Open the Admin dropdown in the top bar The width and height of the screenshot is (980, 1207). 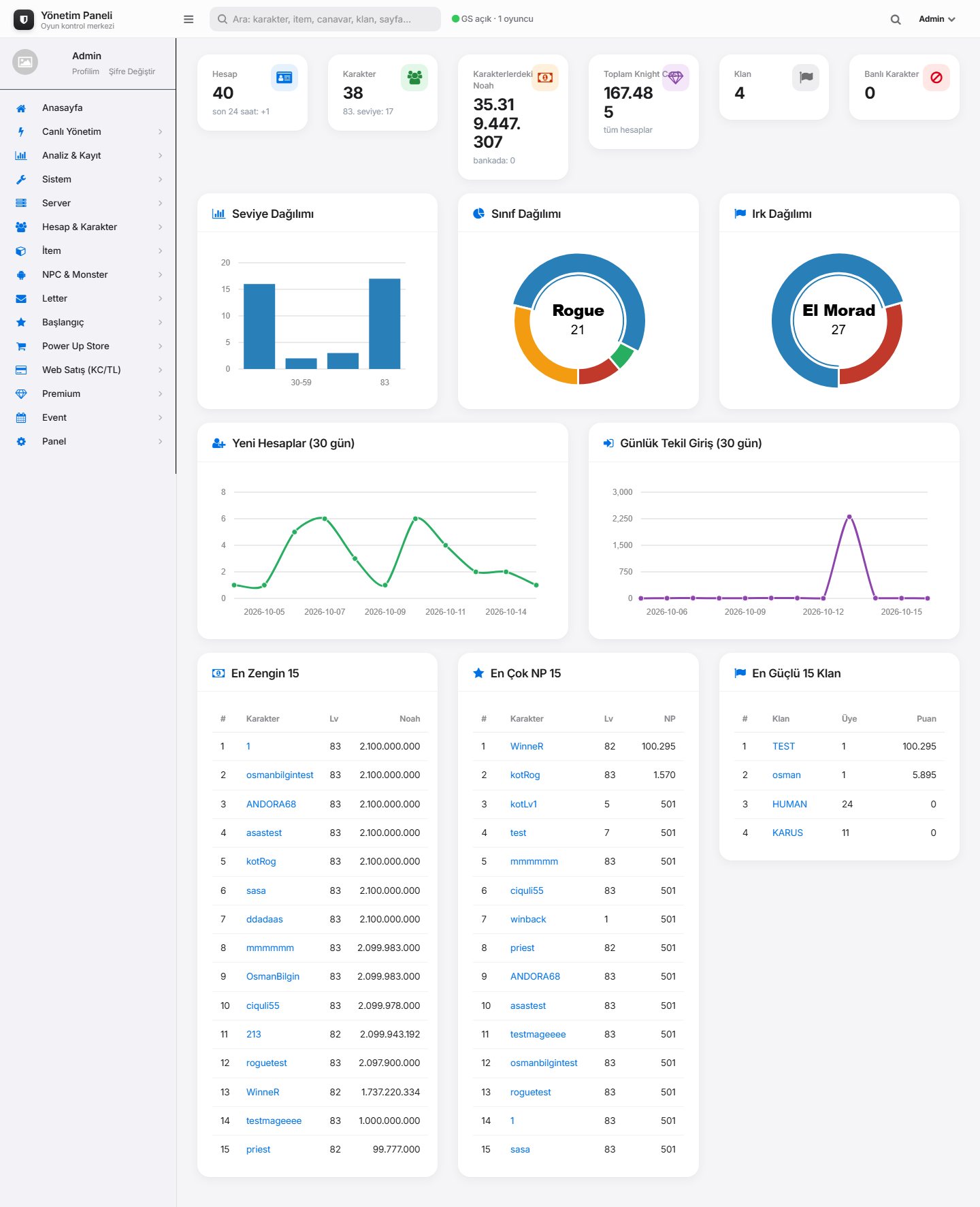pos(937,19)
